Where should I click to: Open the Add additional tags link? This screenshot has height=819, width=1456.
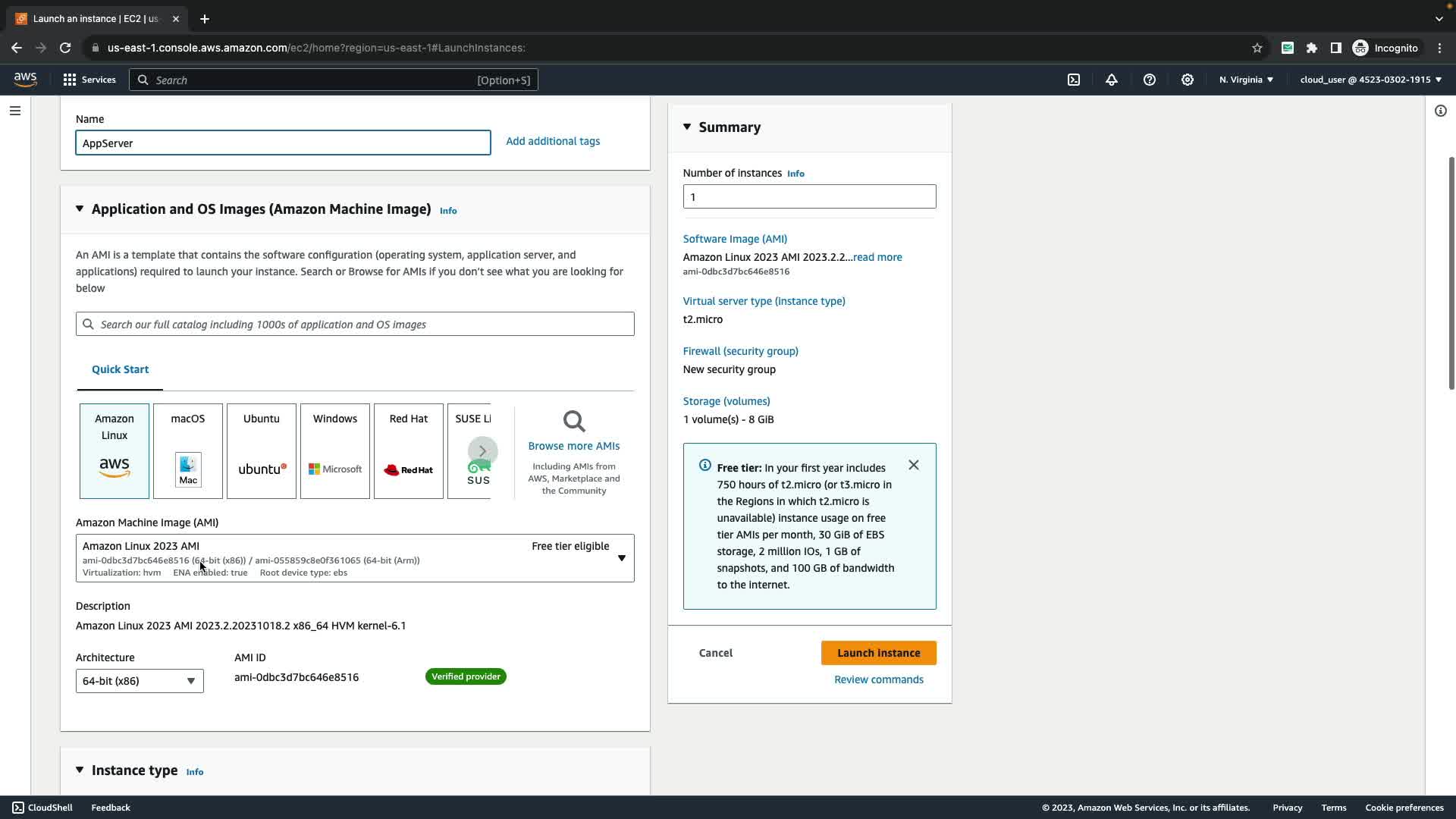tap(553, 141)
